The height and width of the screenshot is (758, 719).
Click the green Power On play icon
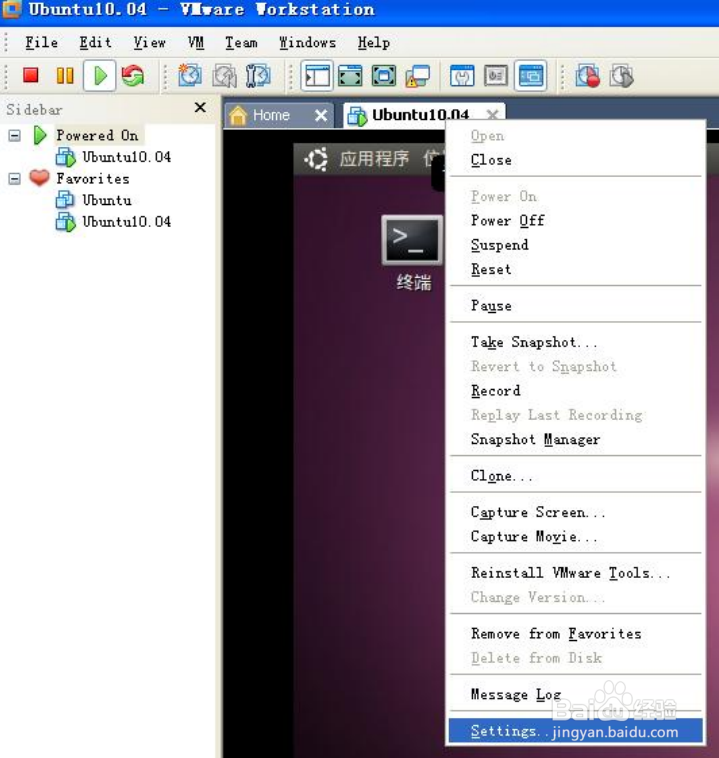coord(100,75)
